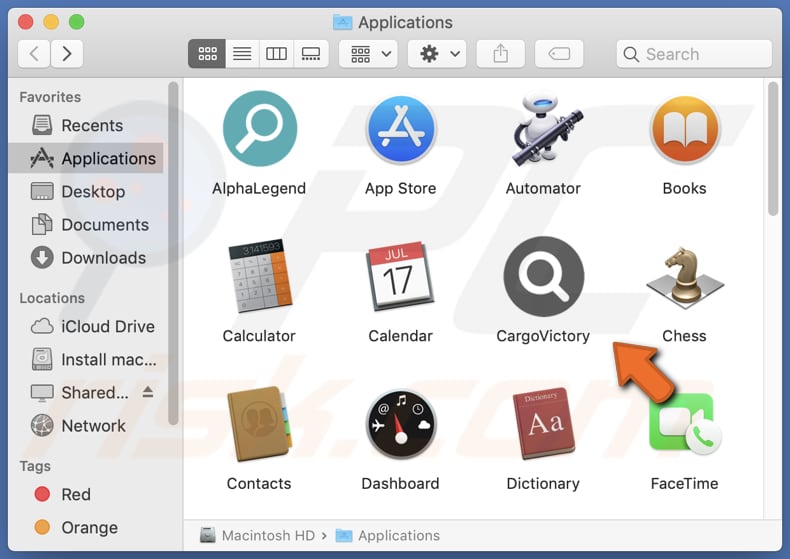Image resolution: width=790 pixels, height=559 pixels.
Task: Click the main content vertical scrollbar
Action: point(773,150)
